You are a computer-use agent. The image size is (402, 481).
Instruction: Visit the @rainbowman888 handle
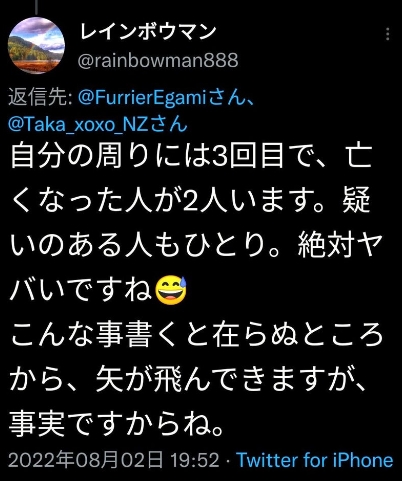coord(158,60)
